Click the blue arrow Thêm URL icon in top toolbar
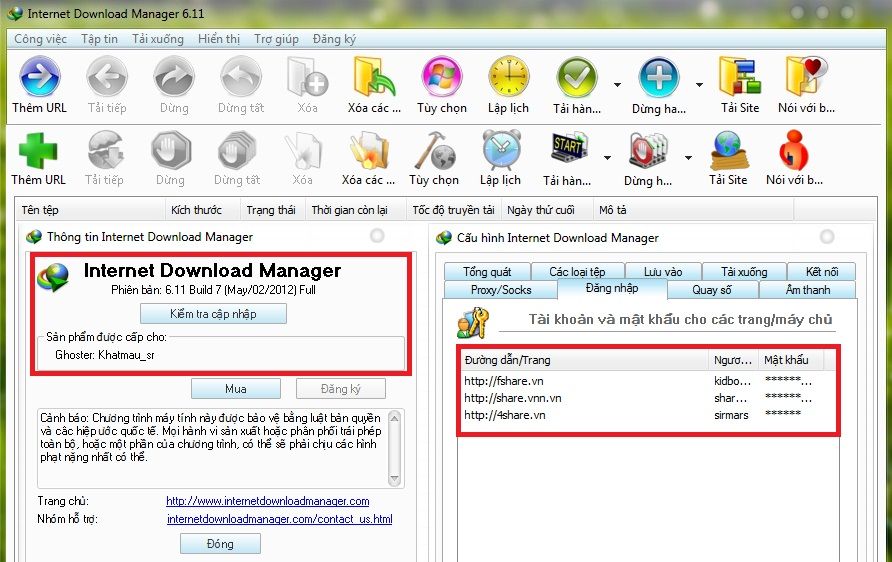This screenshot has height=562, width=892. 39,76
